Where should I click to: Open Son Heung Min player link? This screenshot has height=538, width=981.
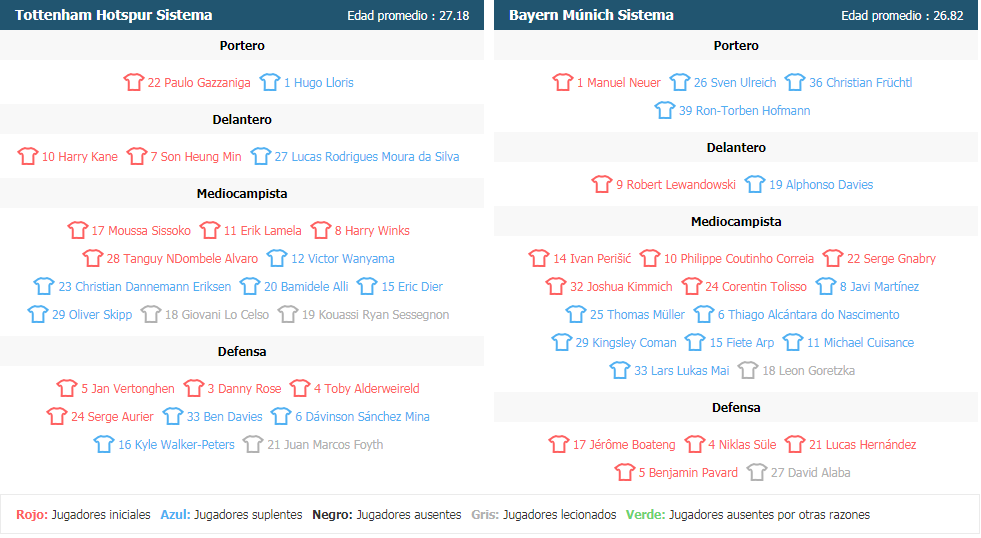point(196,156)
